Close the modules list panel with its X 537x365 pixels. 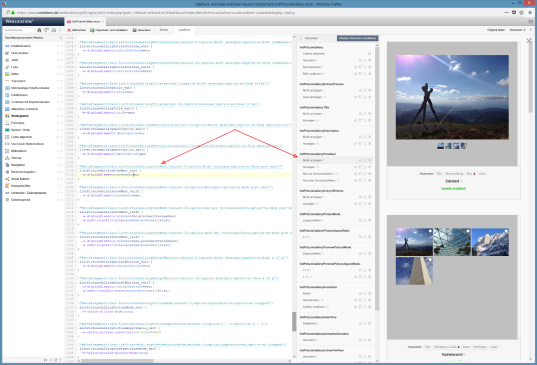coord(61,38)
